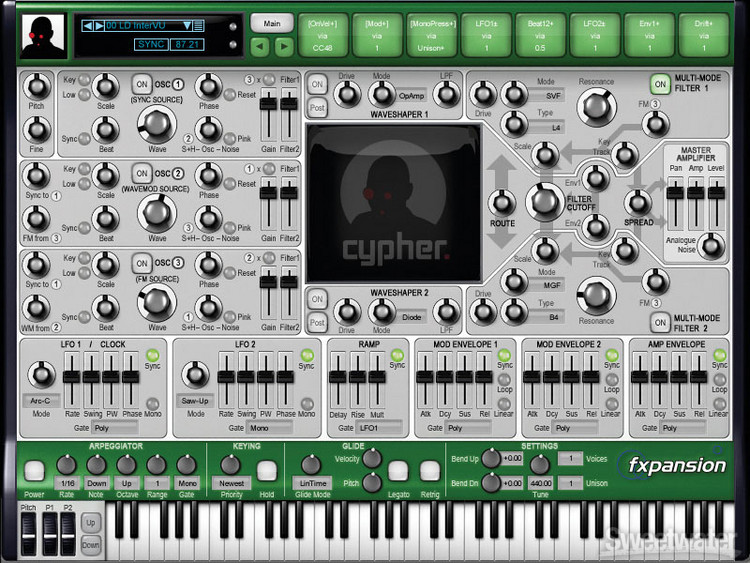Image resolution: width=750 pixels, height=563 pixels.
Task: Click LFO 1 Mode knob
Action: 42,374
